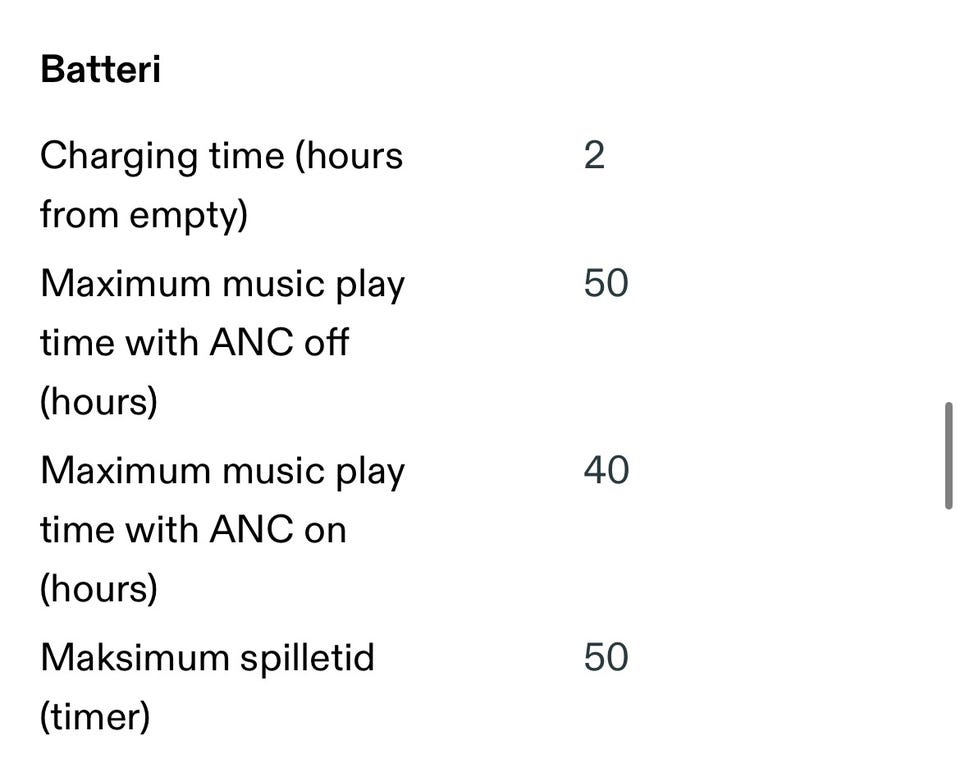Select the Maksimum spilletid (timer) label
The width and height of the screenshot is (960, 763).
point(207,686)
